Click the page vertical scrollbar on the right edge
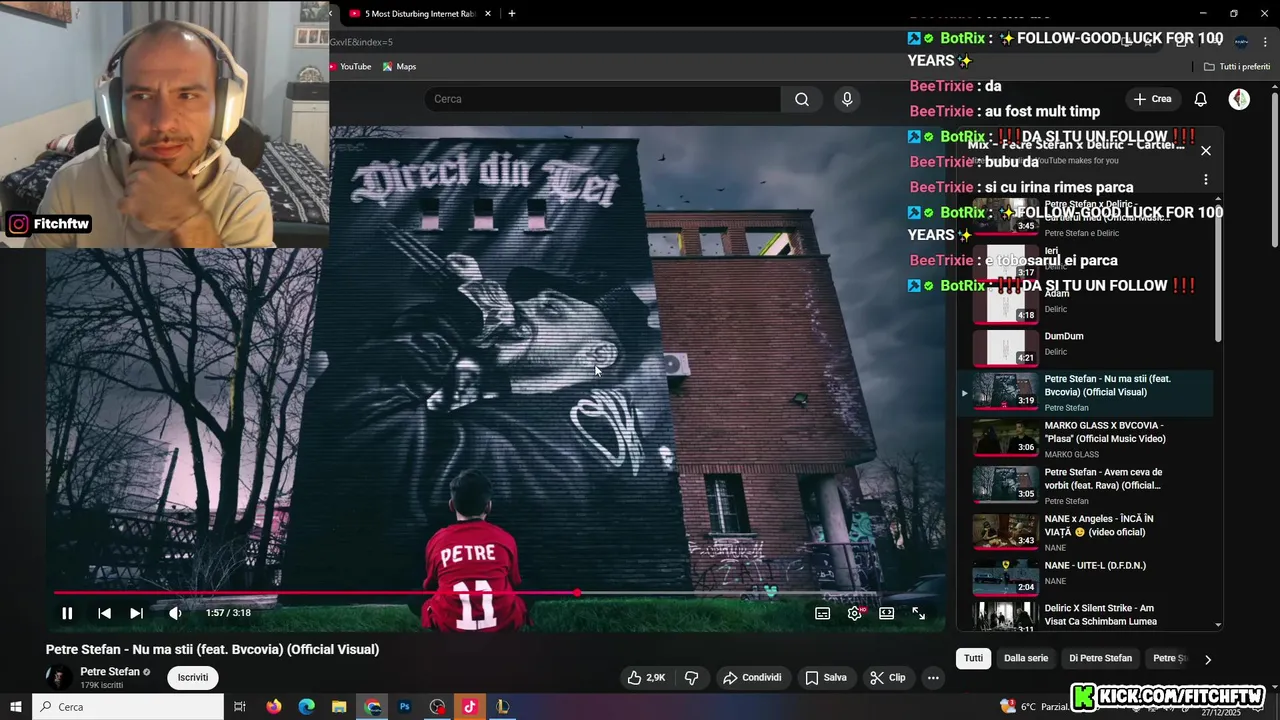Image resolution: width=1280 pixels, height=720 pixels. (1275, 170)
